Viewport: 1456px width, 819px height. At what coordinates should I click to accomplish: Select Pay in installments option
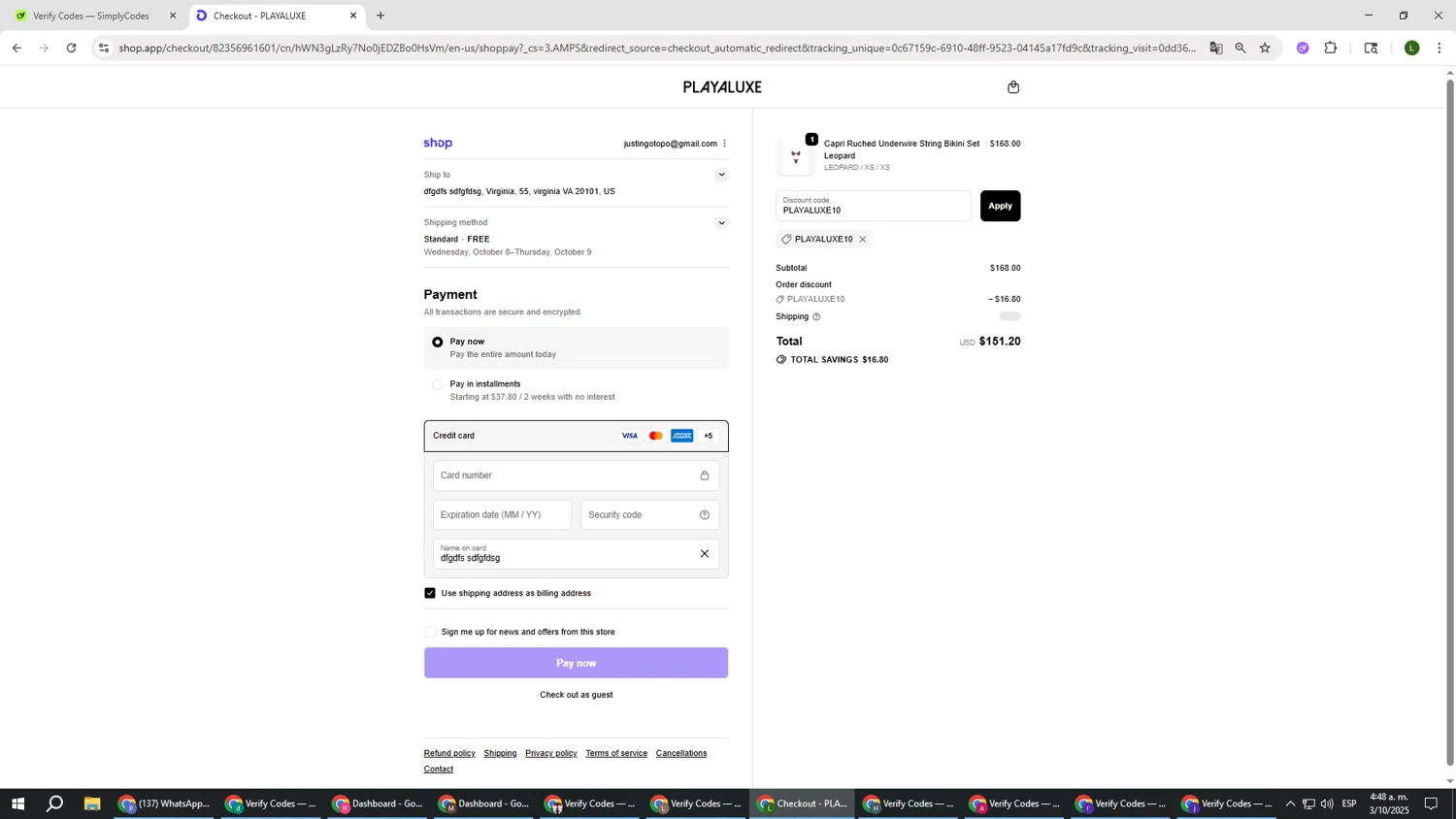tap(438, 385)
